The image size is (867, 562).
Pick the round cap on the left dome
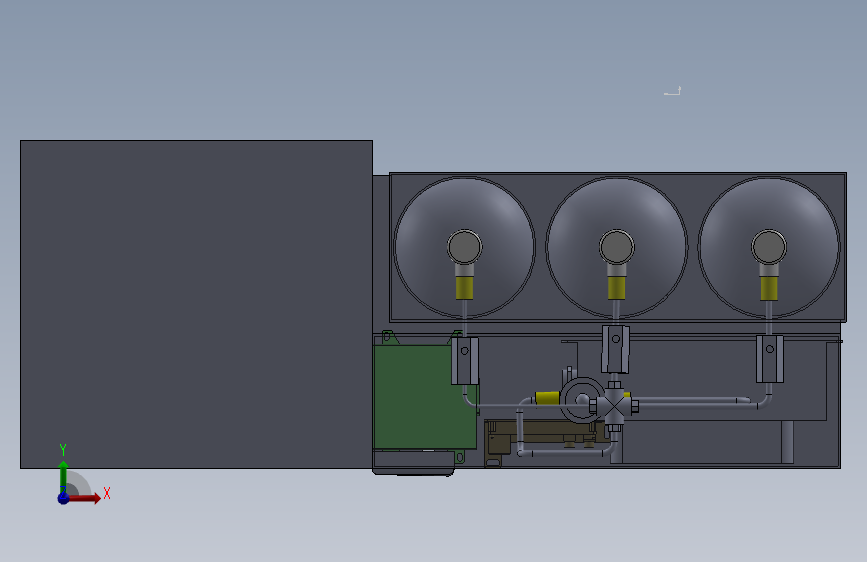(x=464, y=247)
